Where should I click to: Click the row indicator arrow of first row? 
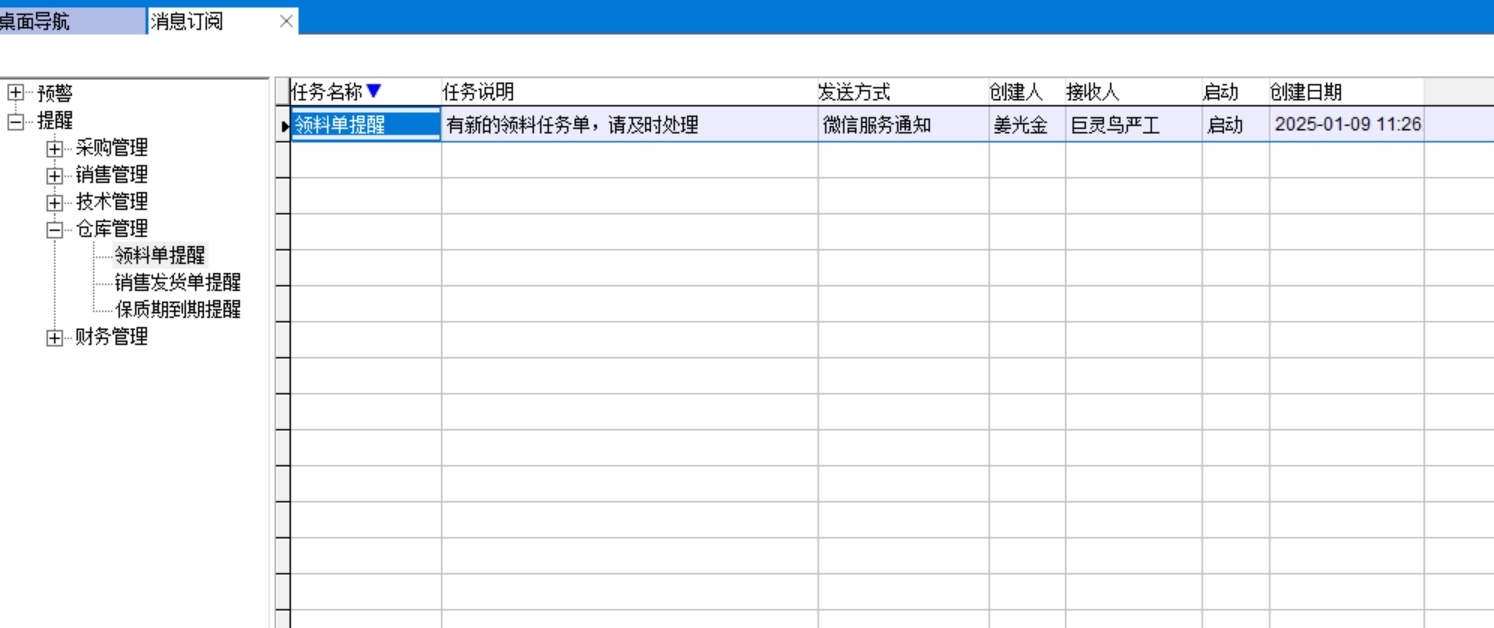click(283, 126)
